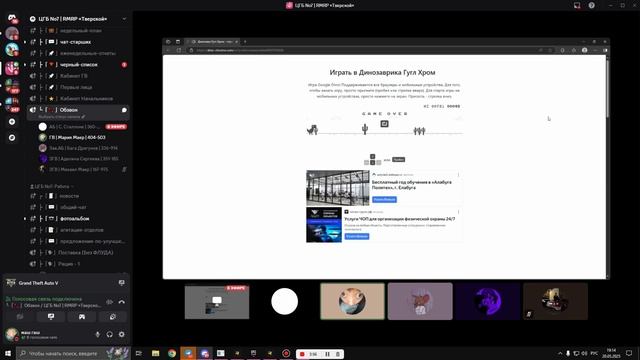Select the mauve participant tile
The height and width of the screenshot is (360, 640).
point(420,302)
